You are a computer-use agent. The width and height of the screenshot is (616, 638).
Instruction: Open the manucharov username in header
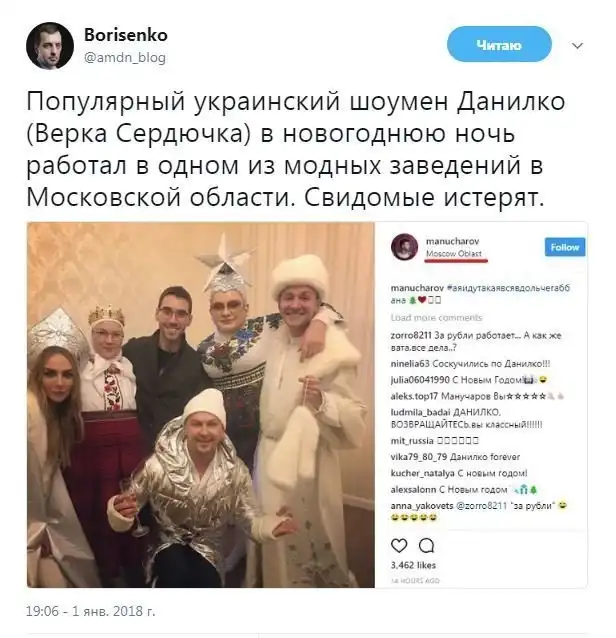(452, 241)
